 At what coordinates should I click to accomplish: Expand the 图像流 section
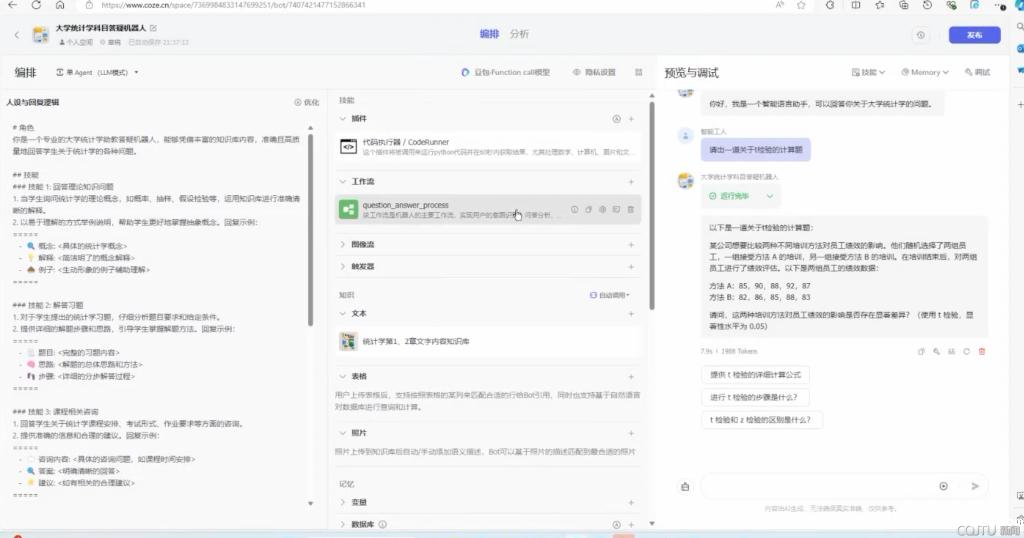(x=343, y=244)
